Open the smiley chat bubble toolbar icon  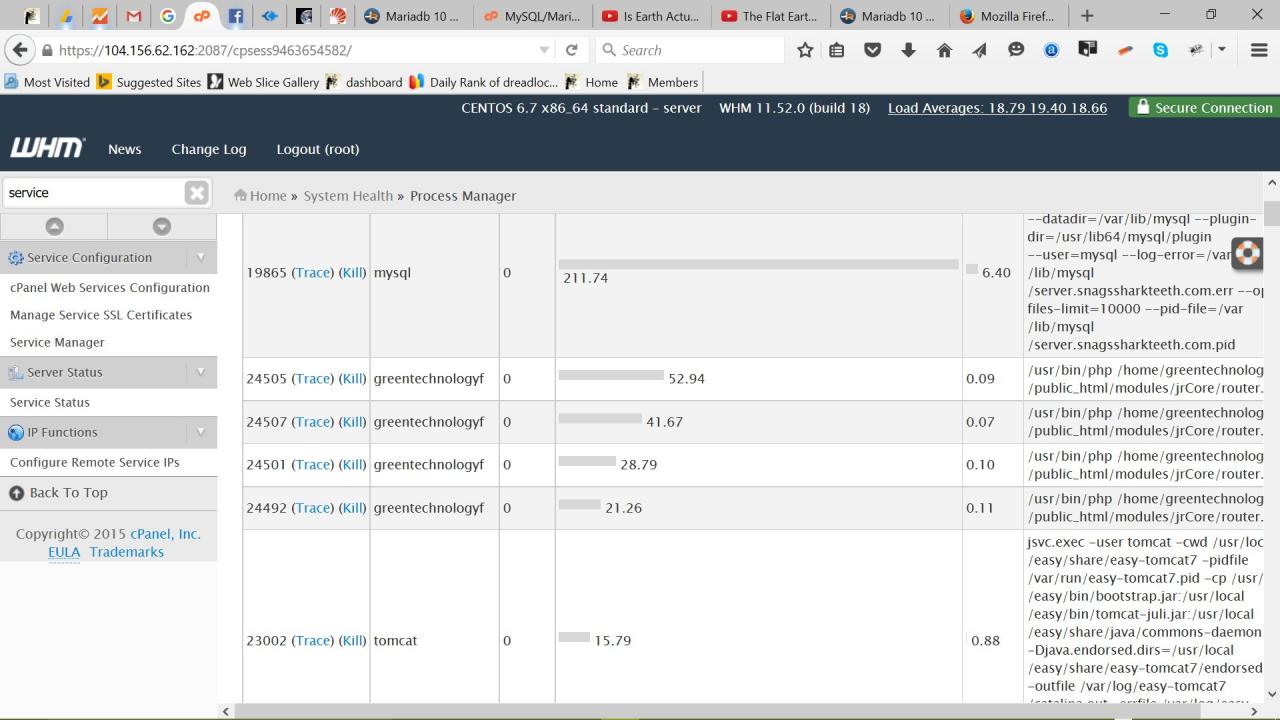click(x=1016, y=50)
